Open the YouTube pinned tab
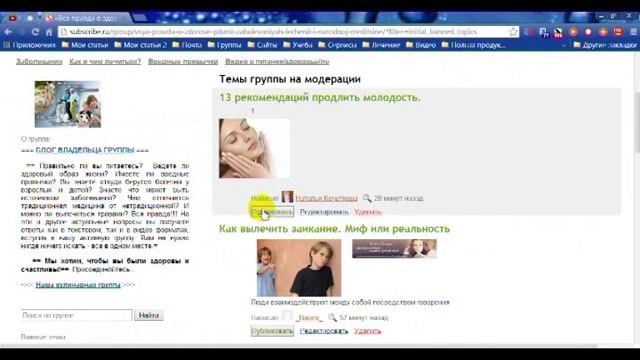This screenshot has height=360, width=640. point(13,18)
